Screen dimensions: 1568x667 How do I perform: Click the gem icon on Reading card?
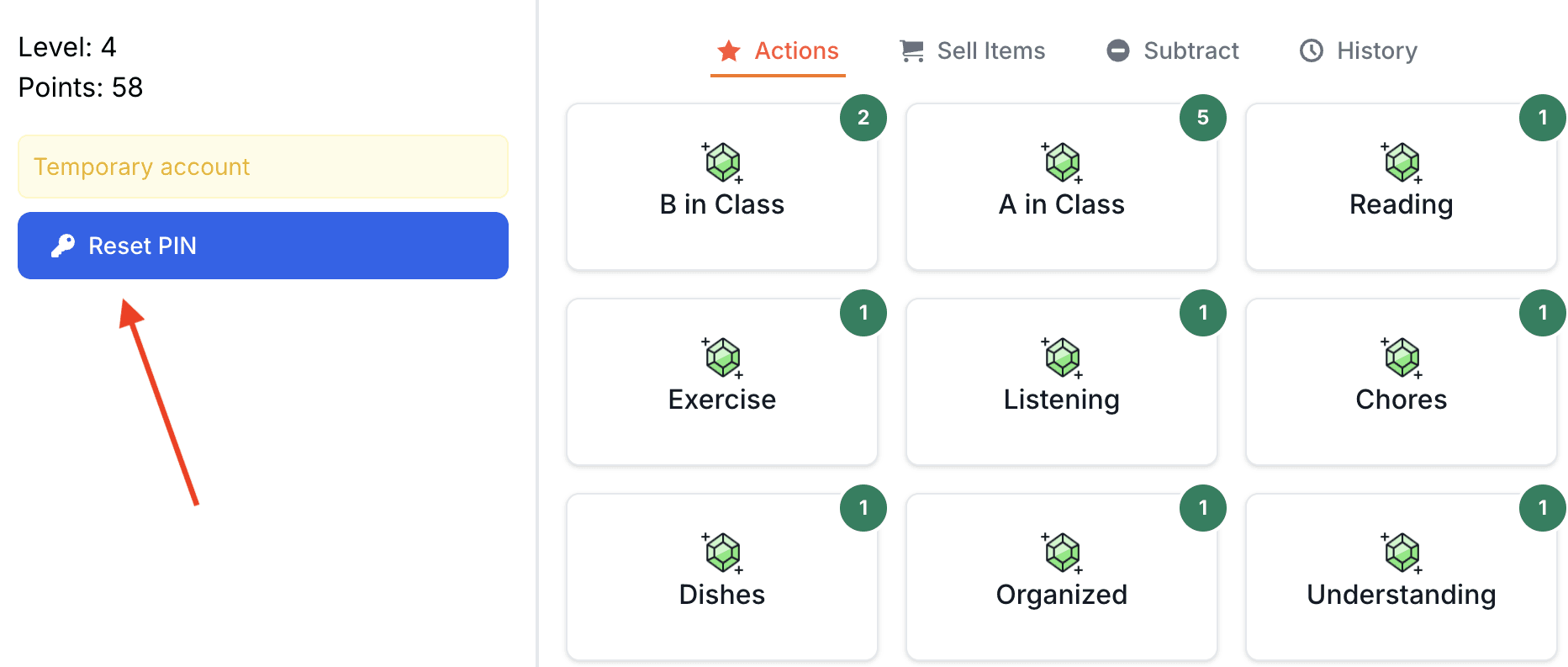coord(1402,162)
